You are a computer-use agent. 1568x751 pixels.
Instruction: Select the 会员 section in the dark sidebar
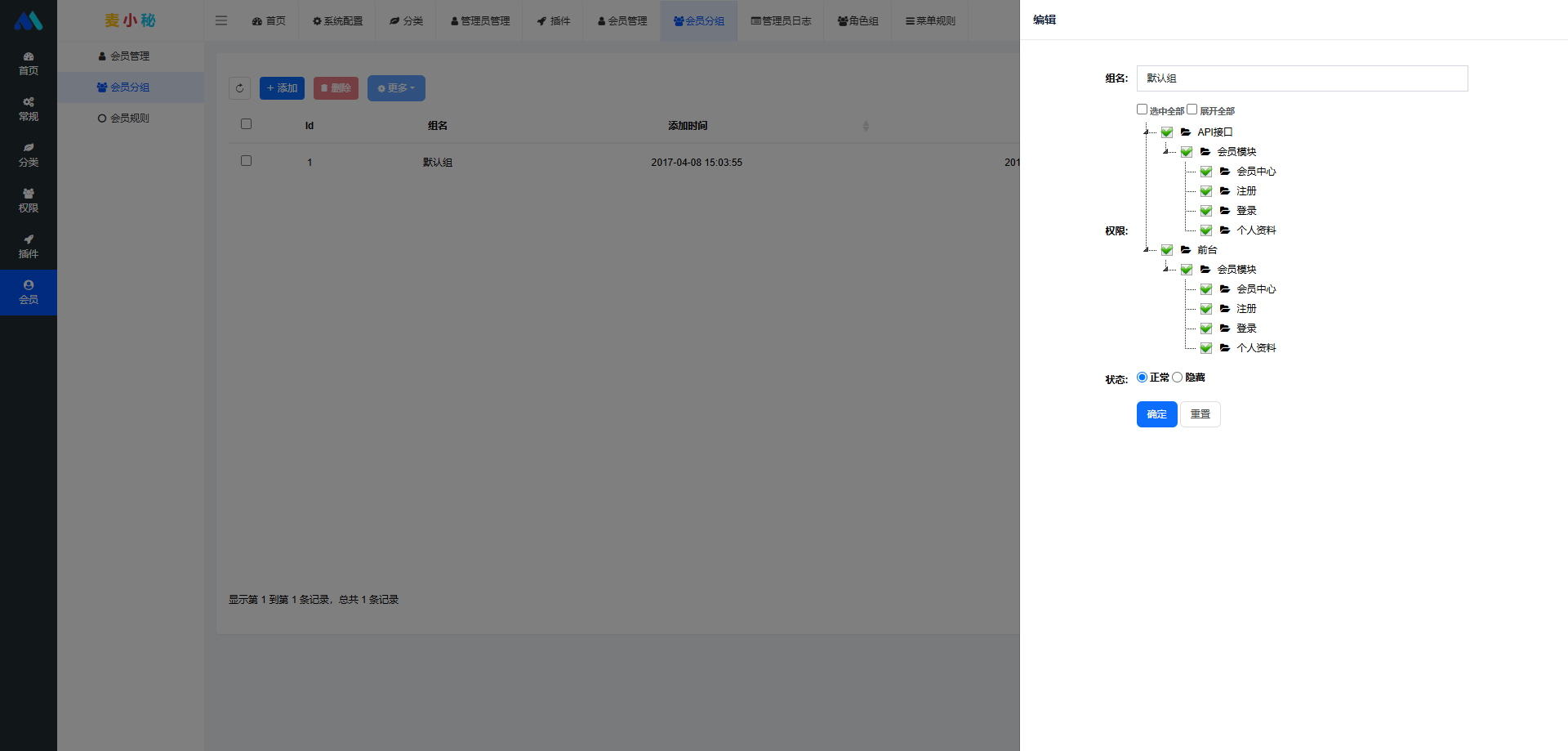click(x=29, y=293)
